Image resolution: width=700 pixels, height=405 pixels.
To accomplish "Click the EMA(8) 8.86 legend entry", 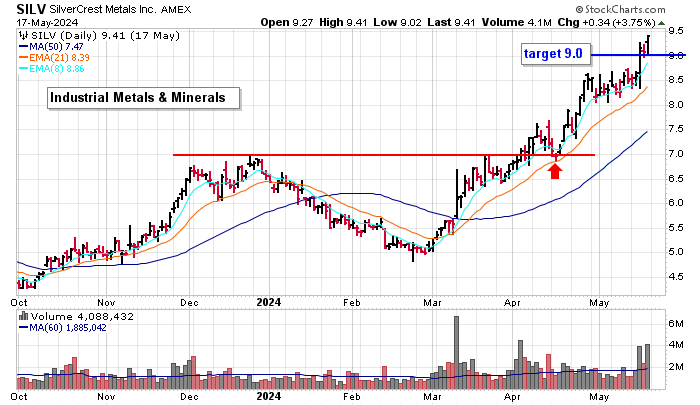I will pos(51,69).
